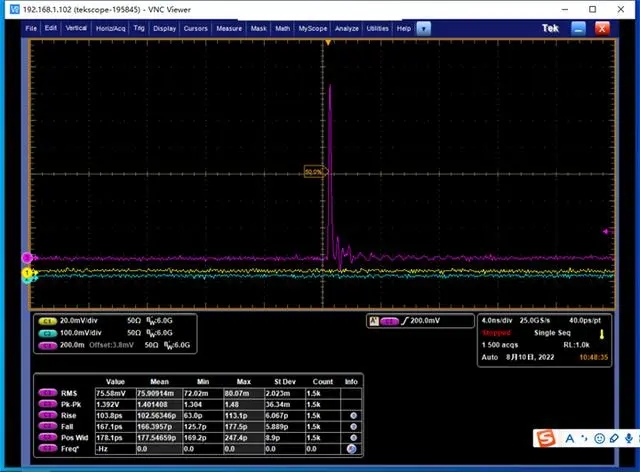Open the Vertical menu
The height and width of the screenshot is (472, 640).
(x=76, y=29)
